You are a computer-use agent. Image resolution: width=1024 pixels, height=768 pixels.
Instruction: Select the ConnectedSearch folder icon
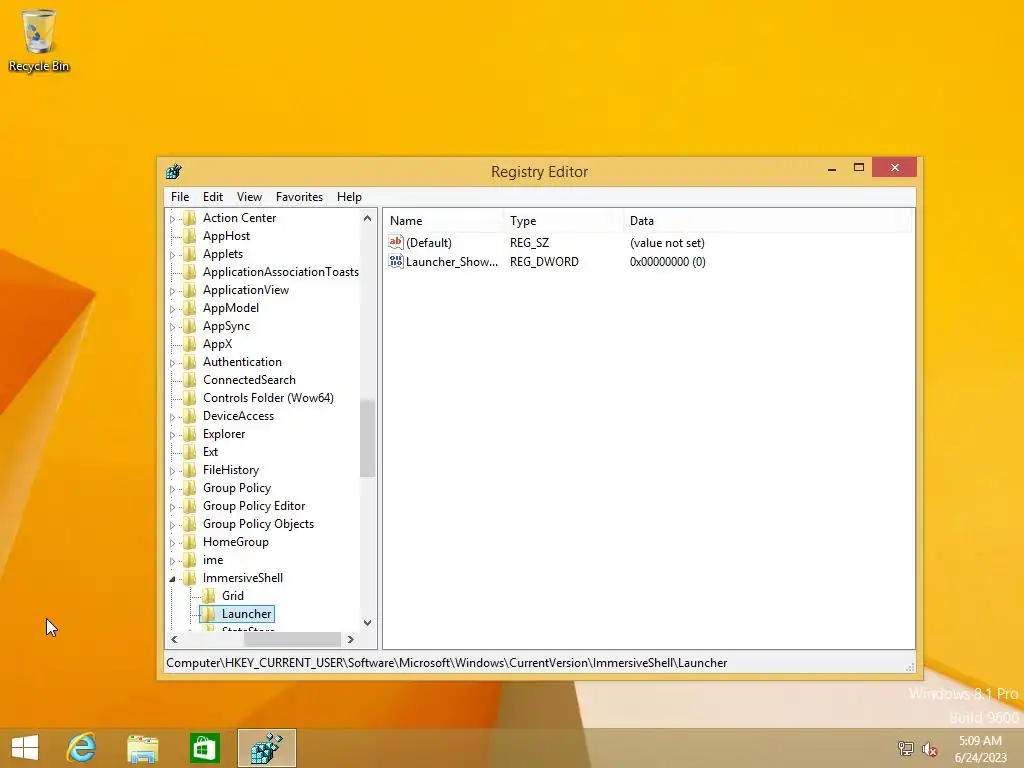pos(189,379)
